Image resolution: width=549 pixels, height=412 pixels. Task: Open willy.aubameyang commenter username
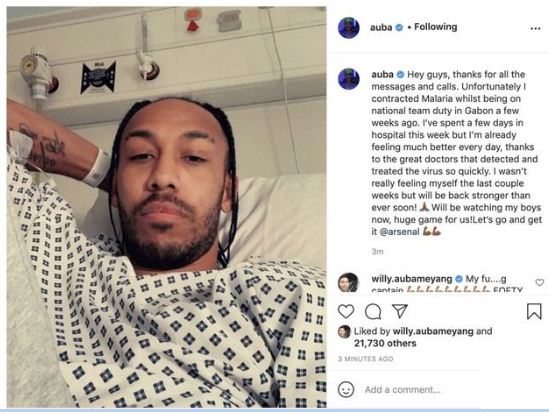coord(412,279)
